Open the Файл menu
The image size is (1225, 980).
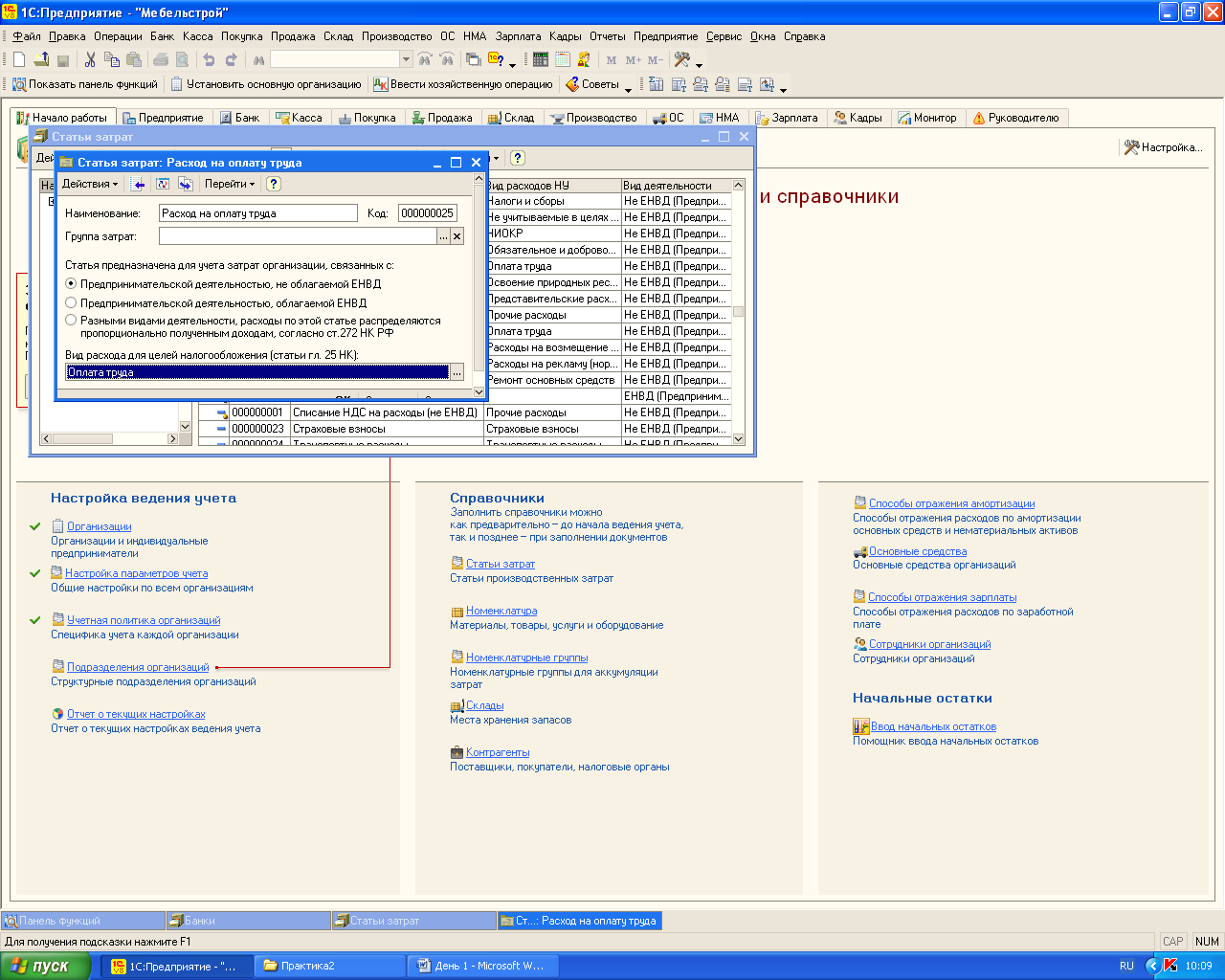[x=27, y=36]
